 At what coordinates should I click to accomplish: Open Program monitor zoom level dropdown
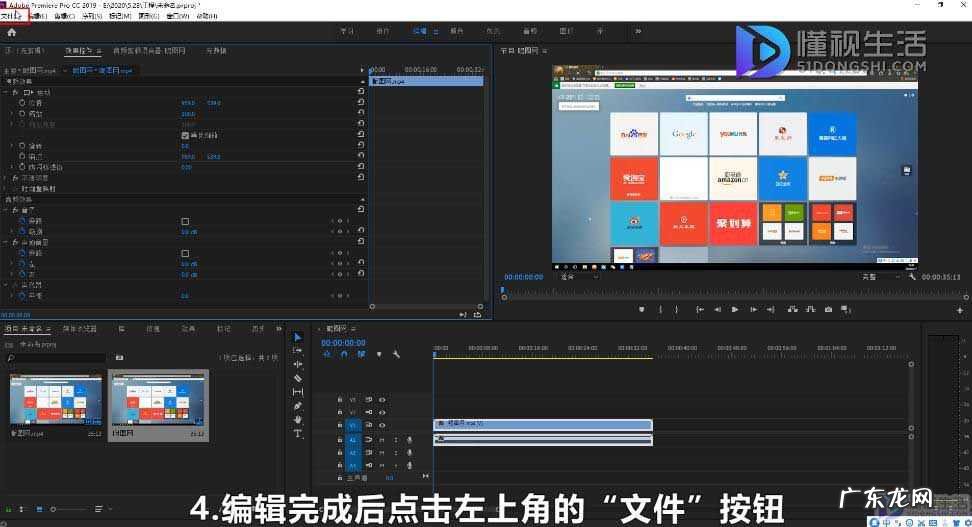click(578, 277)
